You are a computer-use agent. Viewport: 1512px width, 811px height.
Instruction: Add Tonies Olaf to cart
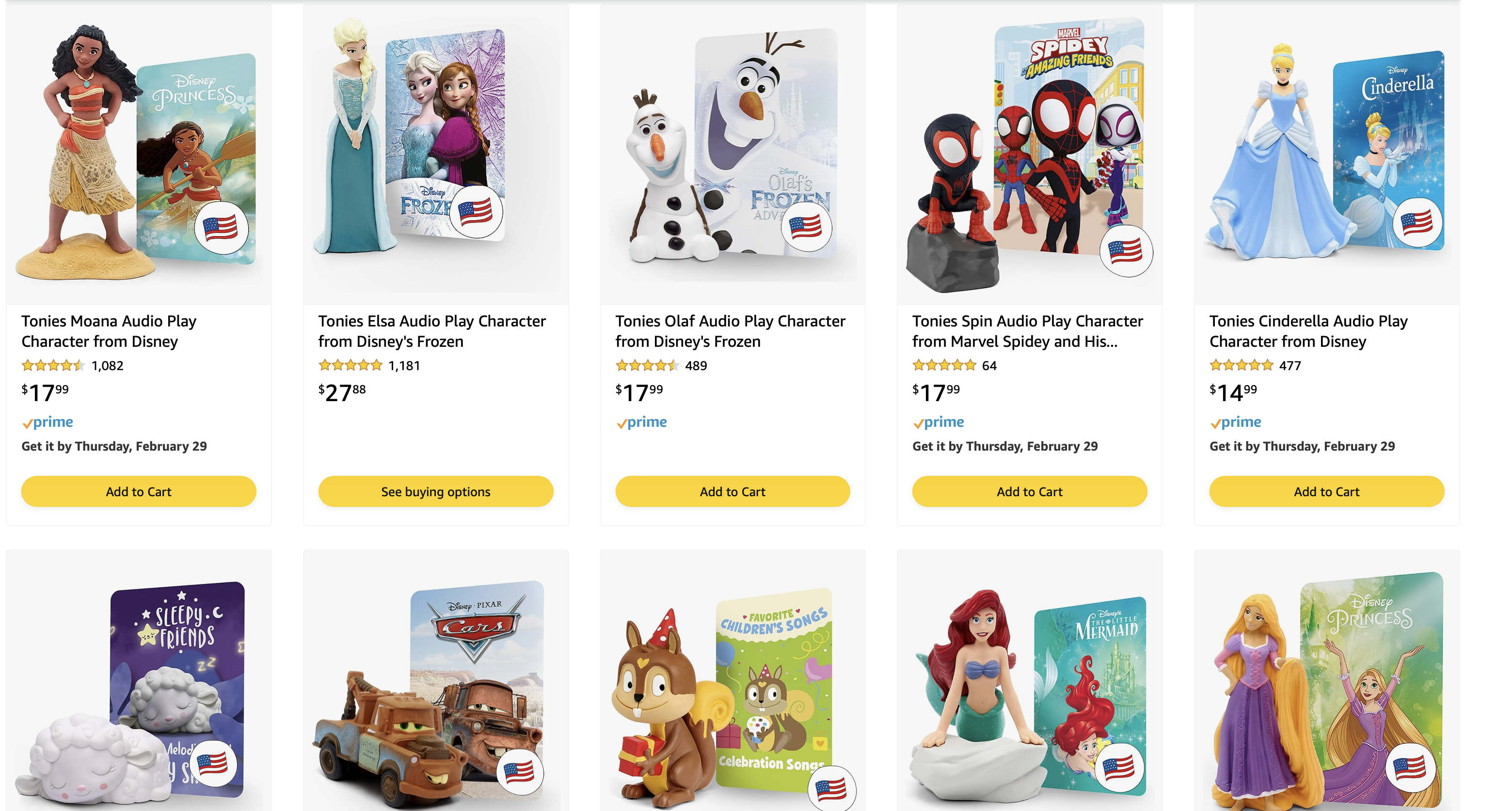tap(732, 491)
